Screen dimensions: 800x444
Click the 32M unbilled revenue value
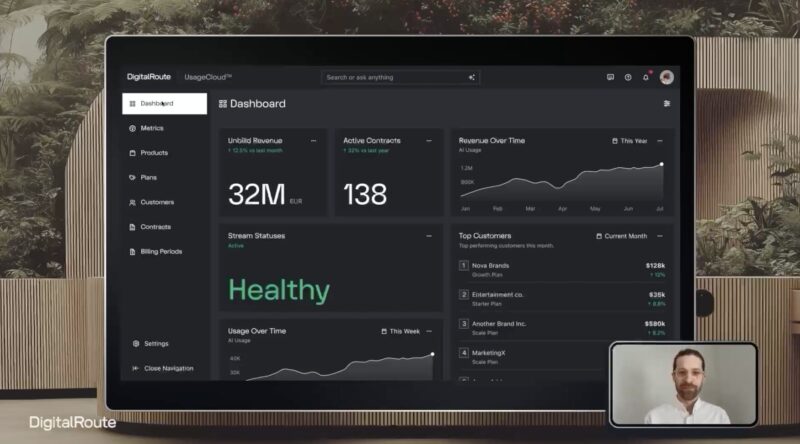point(257,194)
